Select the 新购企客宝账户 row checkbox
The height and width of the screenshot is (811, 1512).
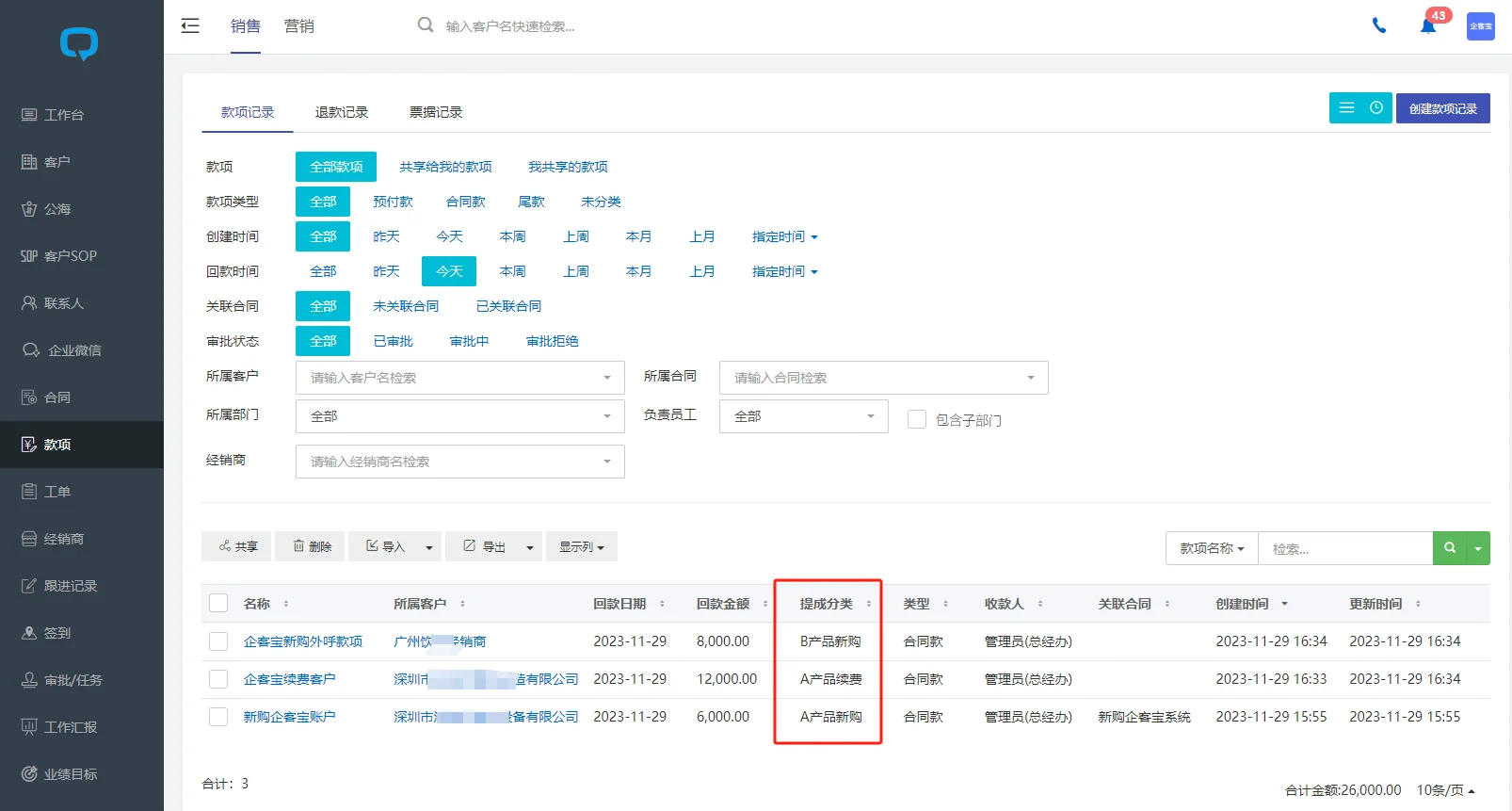coord(218,717)
